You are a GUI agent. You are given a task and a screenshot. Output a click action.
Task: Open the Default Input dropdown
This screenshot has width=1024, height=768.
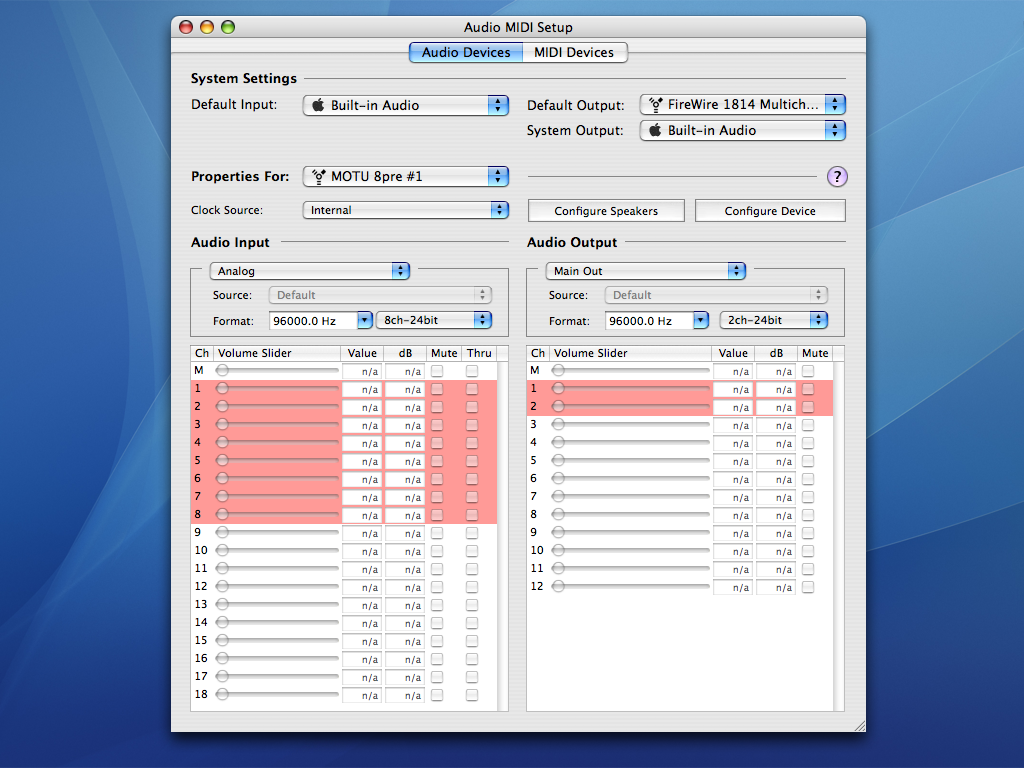pyautogui.click(x=406, y=105)
